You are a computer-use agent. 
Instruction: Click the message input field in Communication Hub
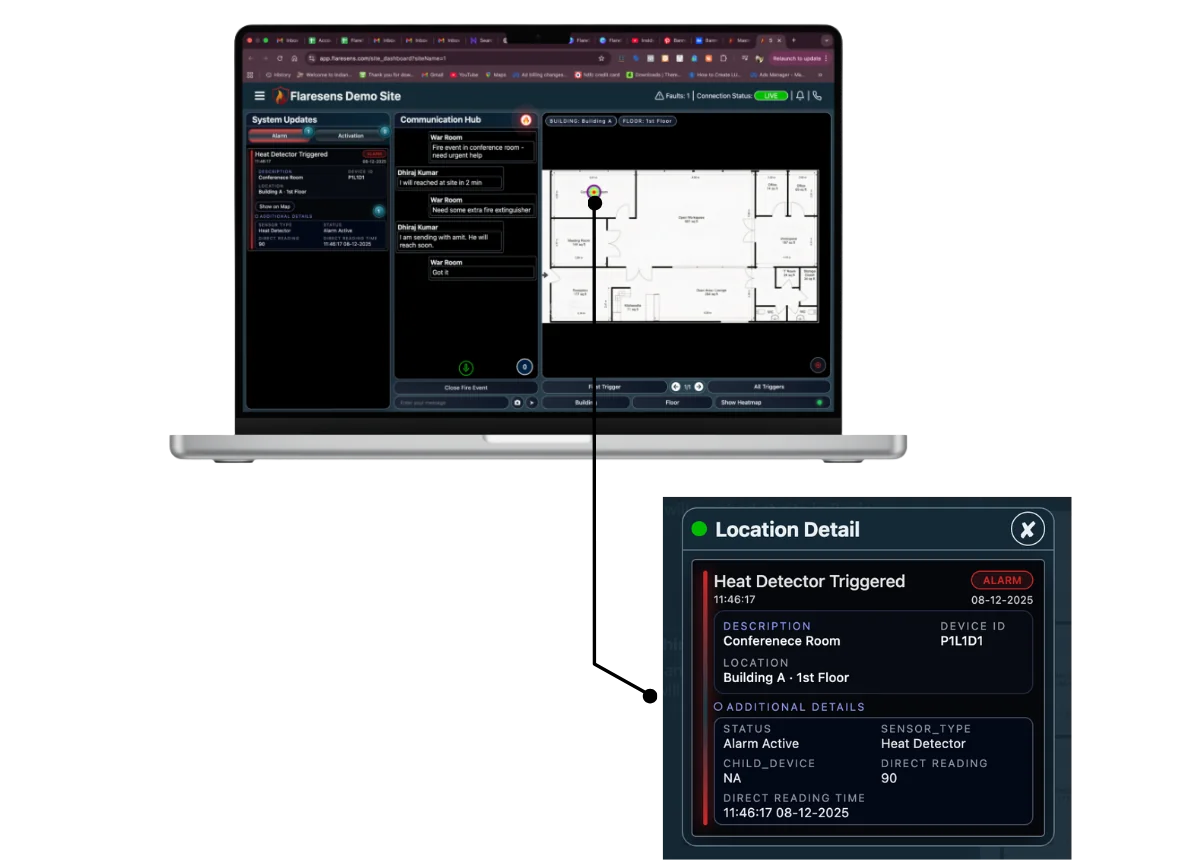tap(450, 402)
